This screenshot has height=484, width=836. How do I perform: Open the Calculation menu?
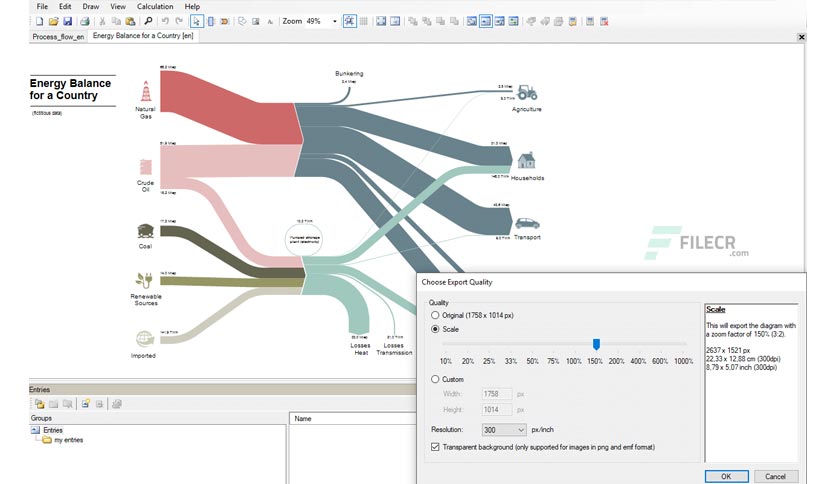click(155, 6)
